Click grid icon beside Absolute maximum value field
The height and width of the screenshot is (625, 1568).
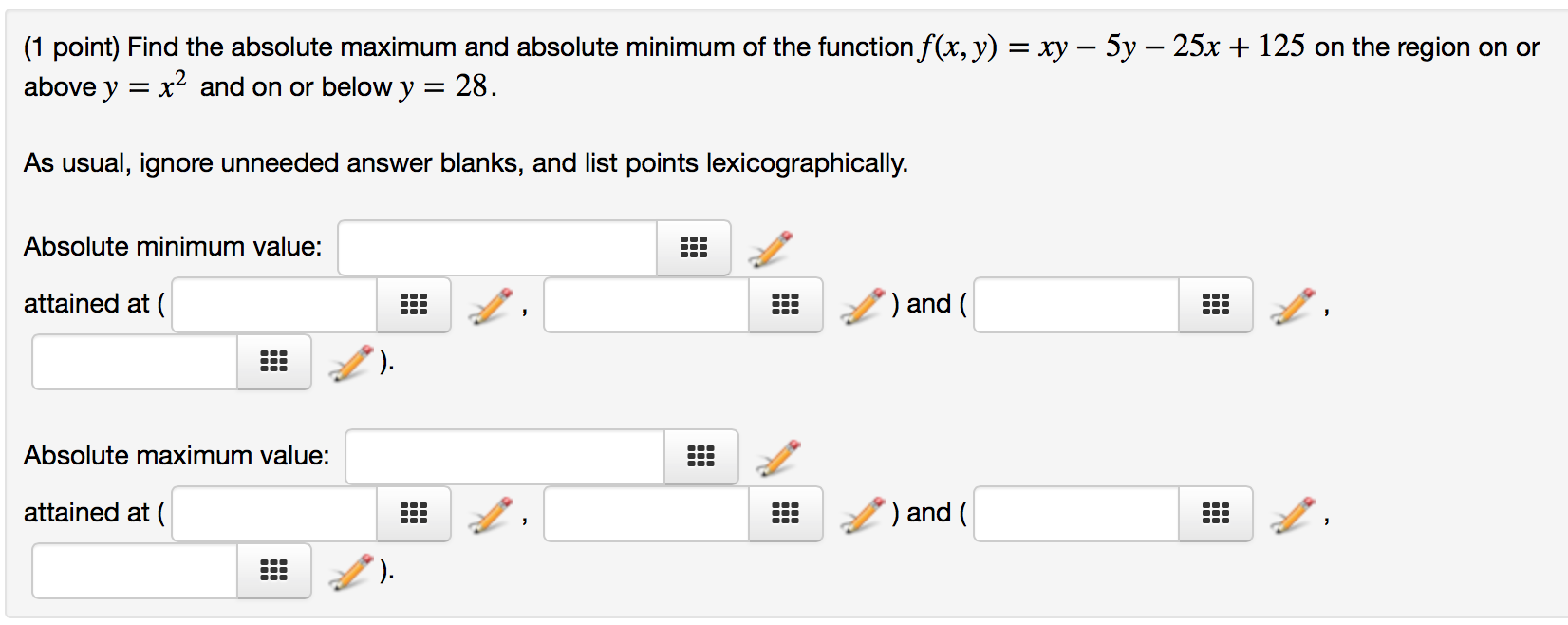701,457
